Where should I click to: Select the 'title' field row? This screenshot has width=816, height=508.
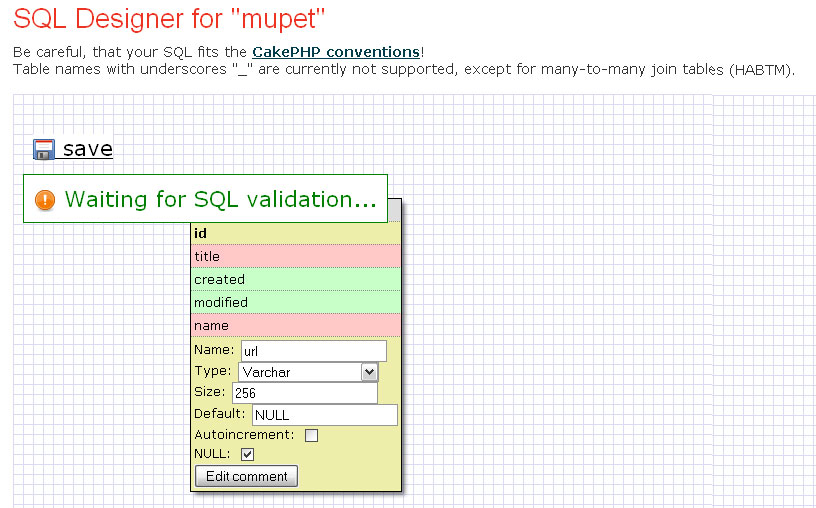click(x=296, y=256)
